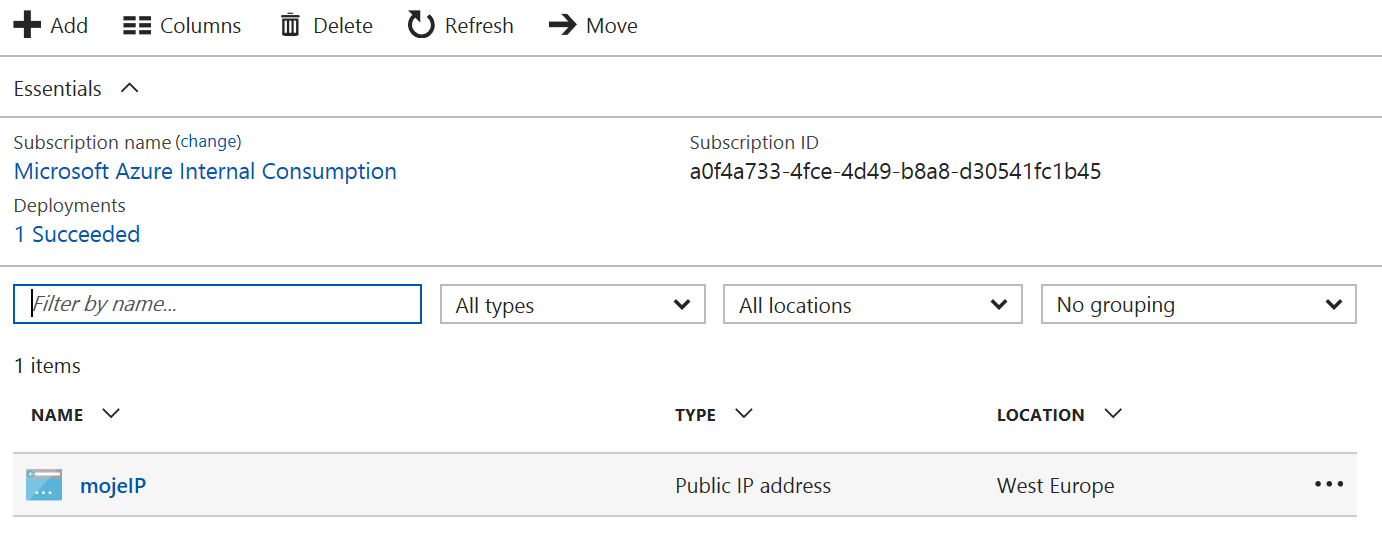
Task: Click the change subscription link
Action: pyautogui.click(x=210, y=141)
